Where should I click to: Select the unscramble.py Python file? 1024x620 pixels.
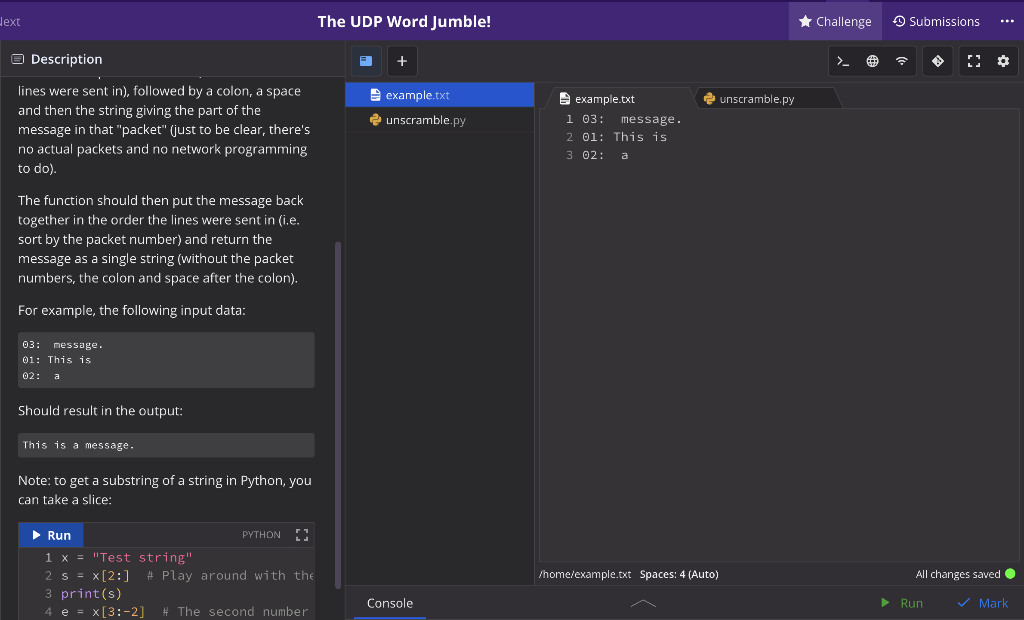pyautogui.click(x=425, y=119)
